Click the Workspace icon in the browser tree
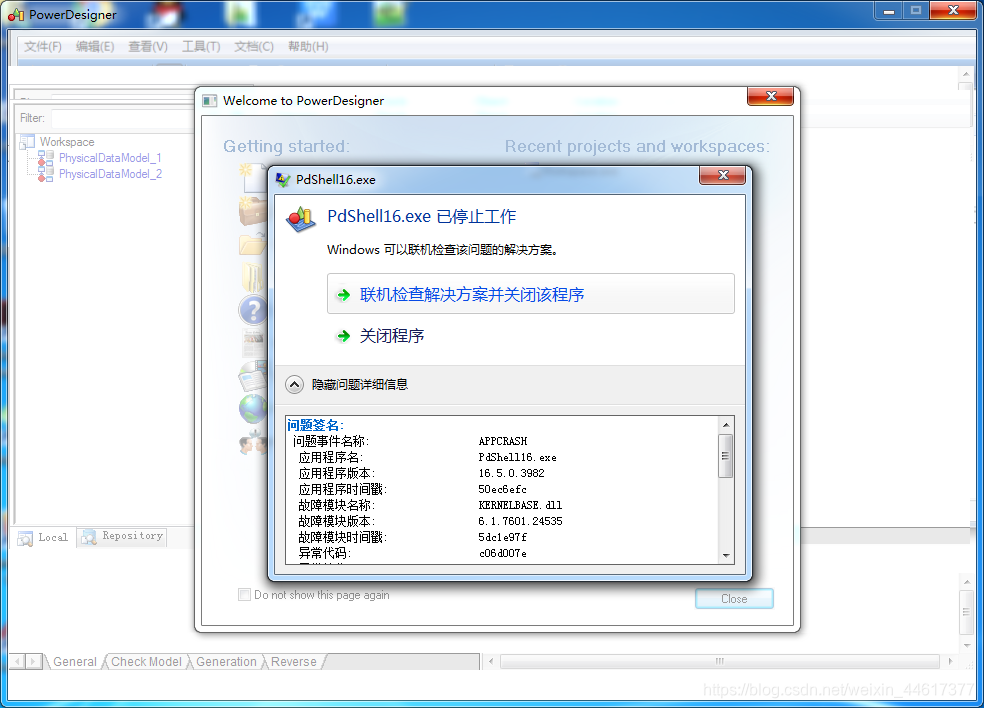Screen dimensions: 984x708 pyautogui.click(x=27, y=142)
